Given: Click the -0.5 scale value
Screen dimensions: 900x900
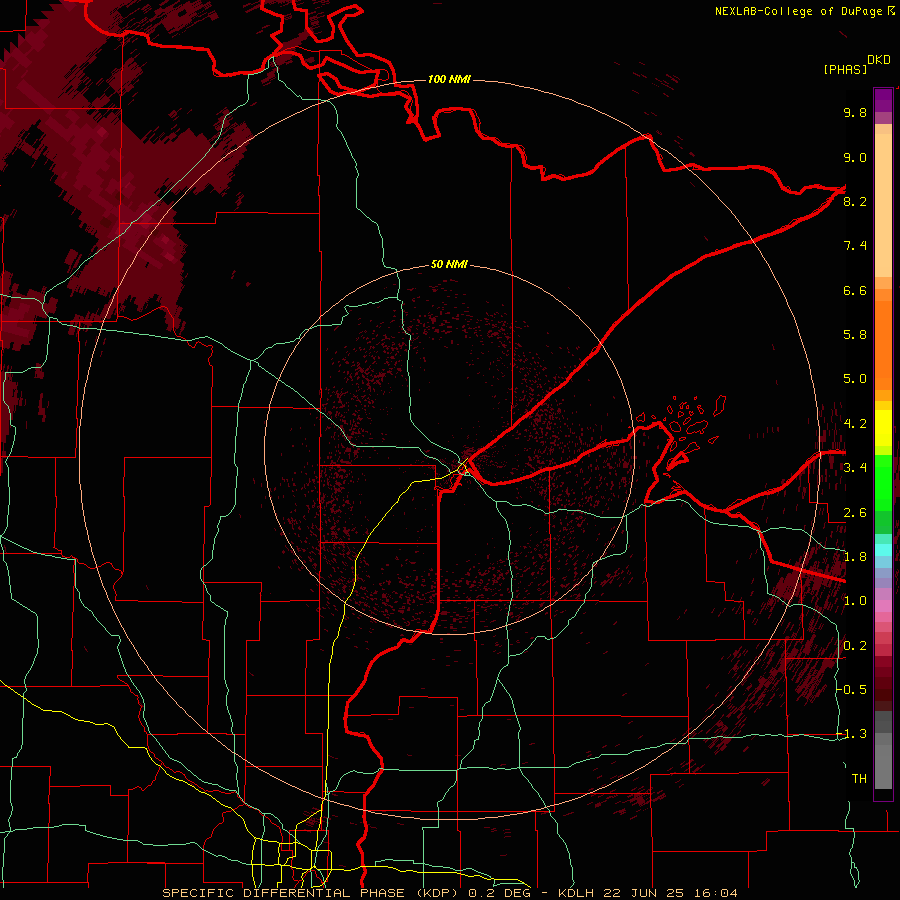Looking at the screenshot, I should pyautogui.click(x=852, y=690).
